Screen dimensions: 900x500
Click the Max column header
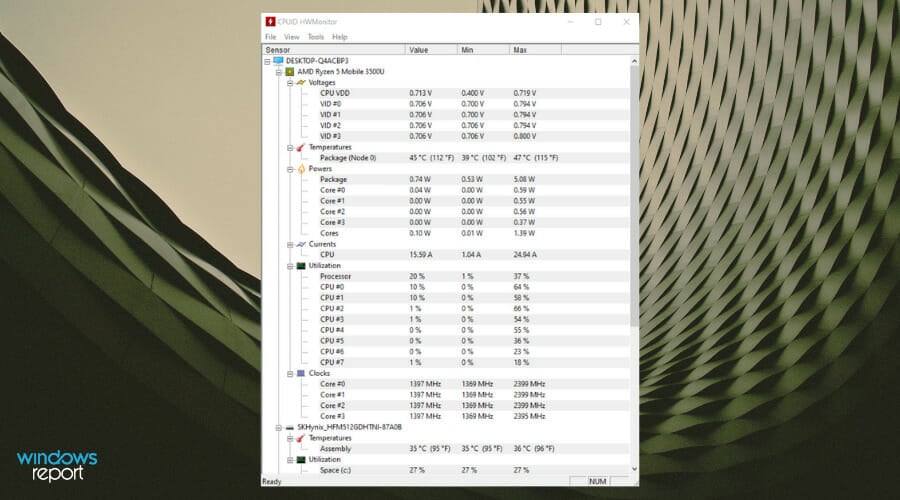(535, 50)
